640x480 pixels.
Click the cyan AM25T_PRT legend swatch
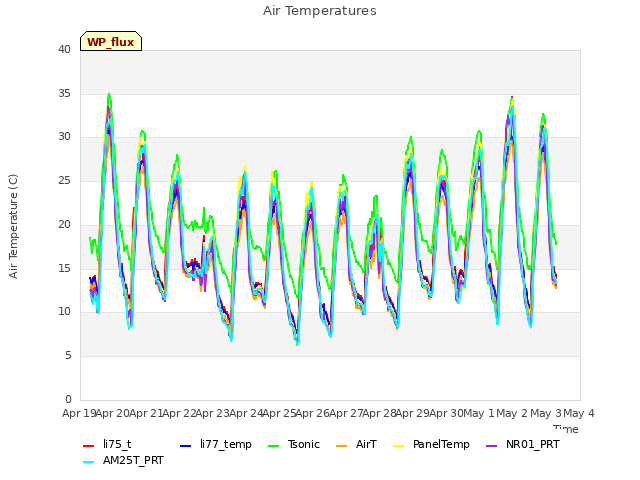pos(89,462)
